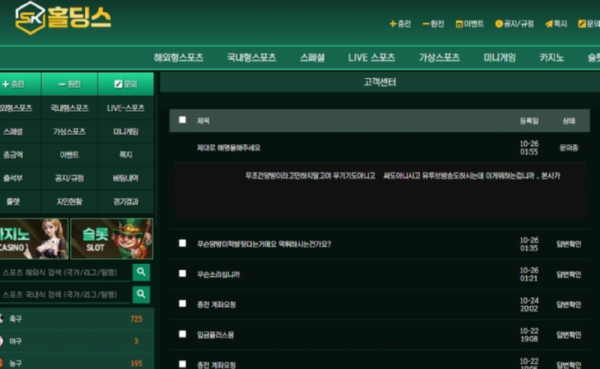Screen dimensions: 600x369
Task: Click 답변확인 on the 10-24 20:02 row
Action: (569, 305)
